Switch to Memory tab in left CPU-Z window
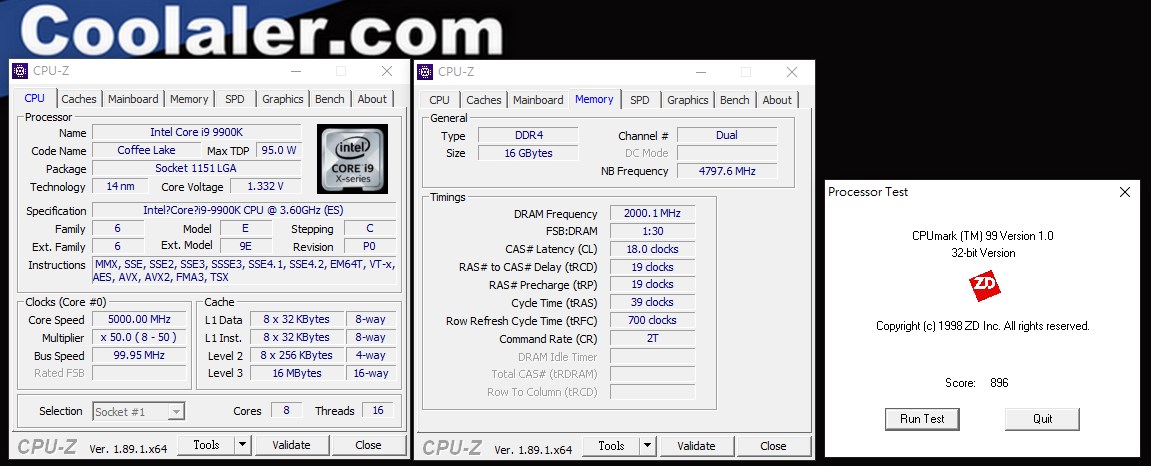 click(189, 99)
